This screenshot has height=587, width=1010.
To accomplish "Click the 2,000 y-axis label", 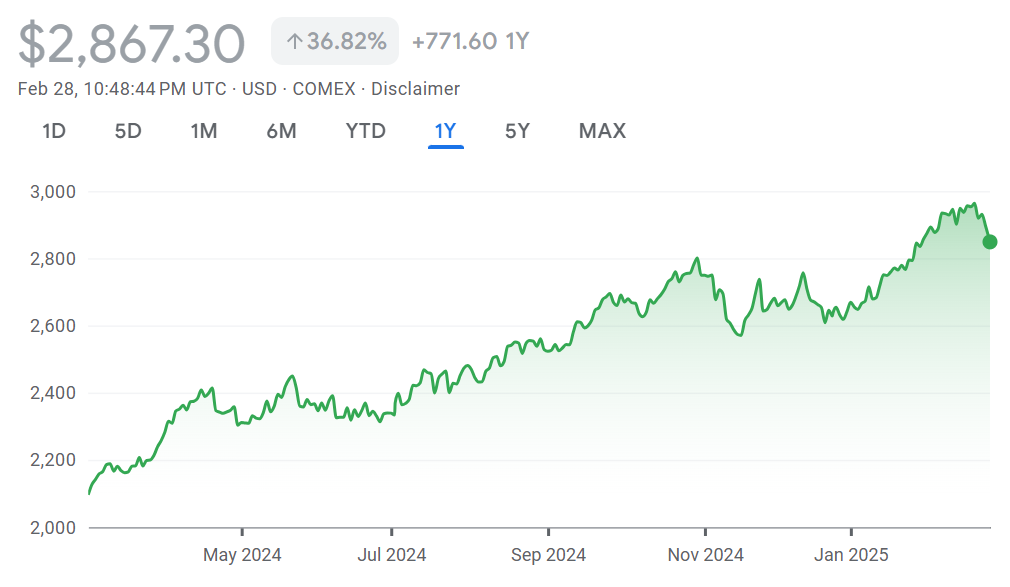I will (53, 528).
